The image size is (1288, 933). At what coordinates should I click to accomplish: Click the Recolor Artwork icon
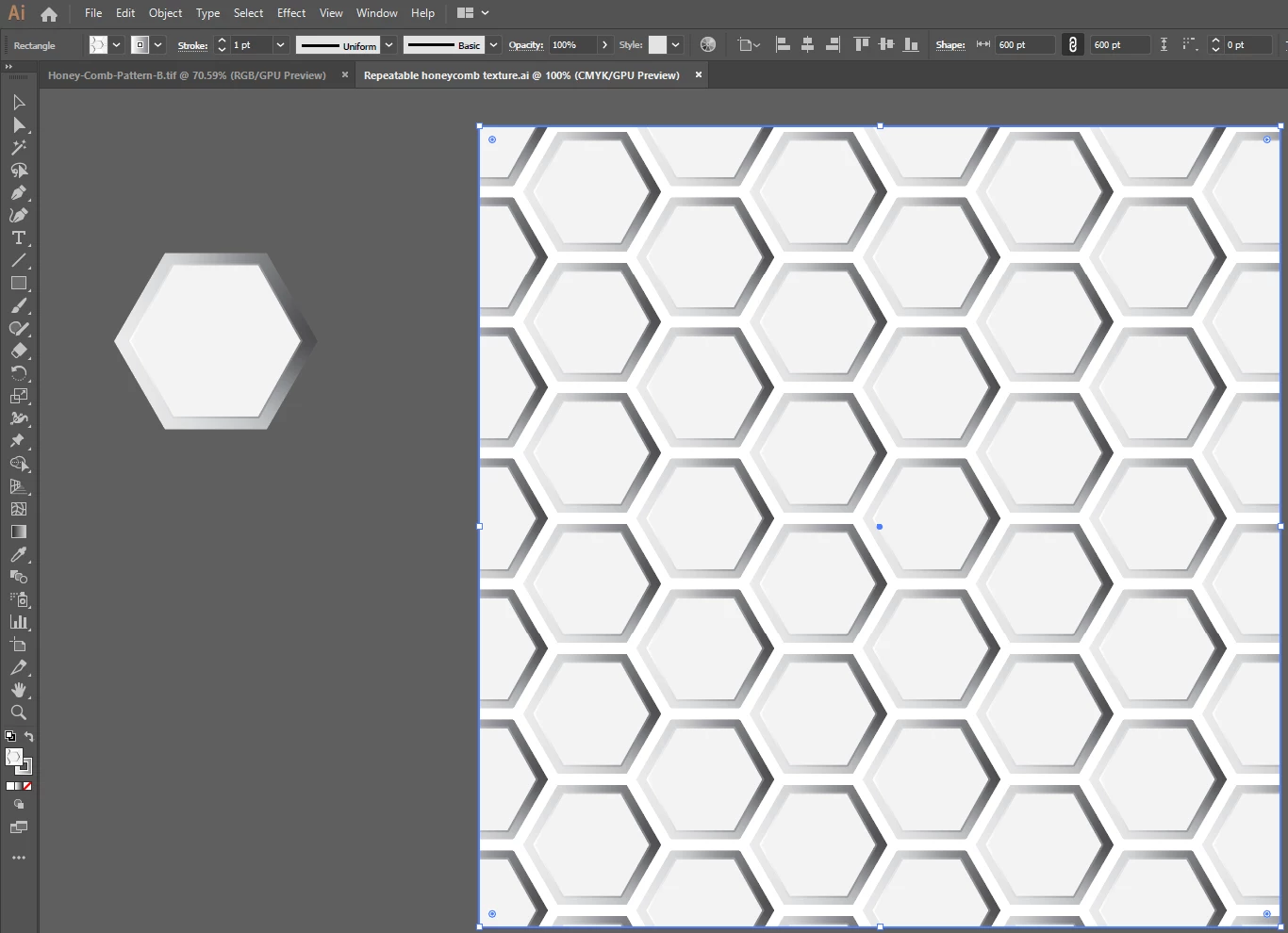708,44
